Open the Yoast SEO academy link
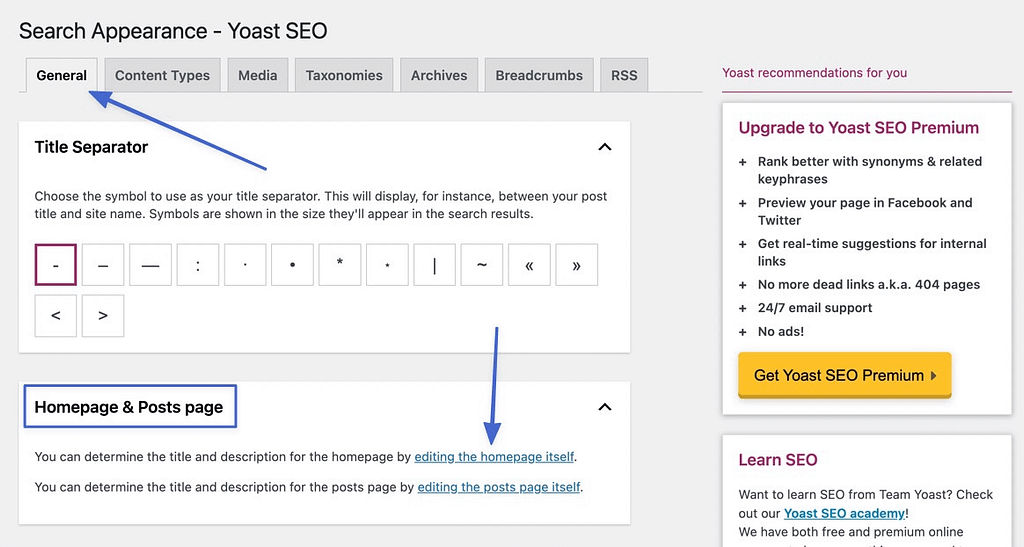 [844, 513]
